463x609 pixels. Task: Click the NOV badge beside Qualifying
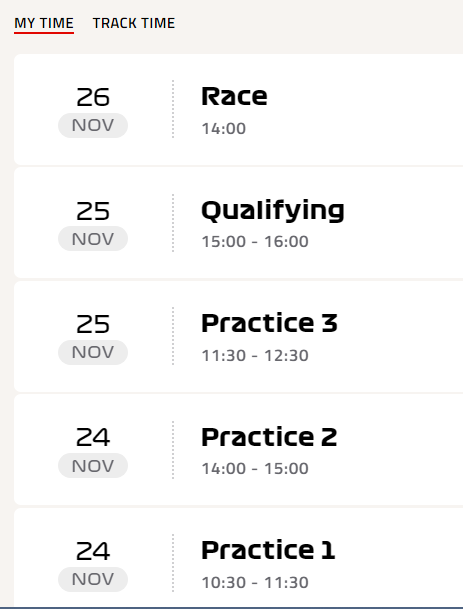(93, 238)
